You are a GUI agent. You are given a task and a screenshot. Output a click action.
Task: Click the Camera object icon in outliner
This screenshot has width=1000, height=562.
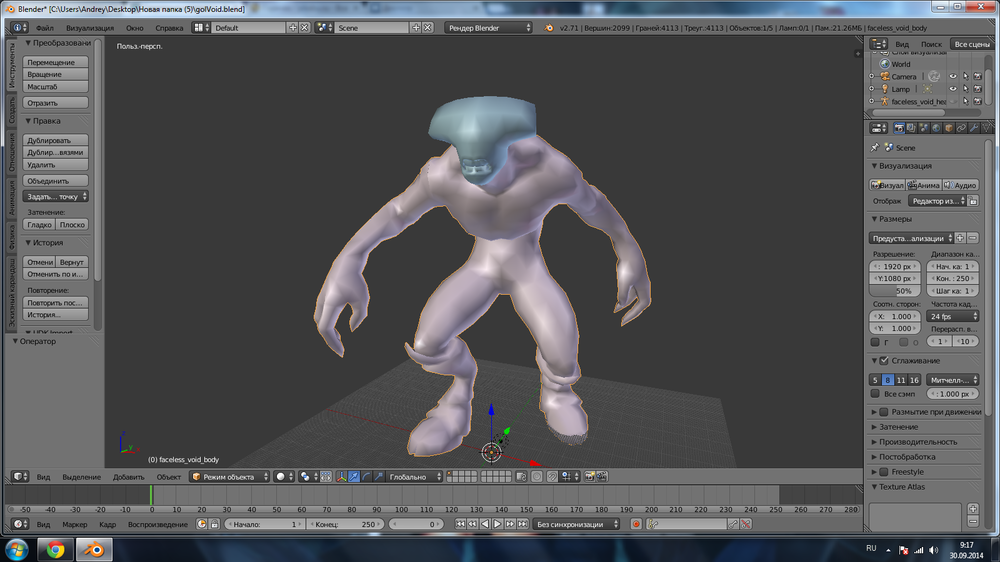coord(884,76)
